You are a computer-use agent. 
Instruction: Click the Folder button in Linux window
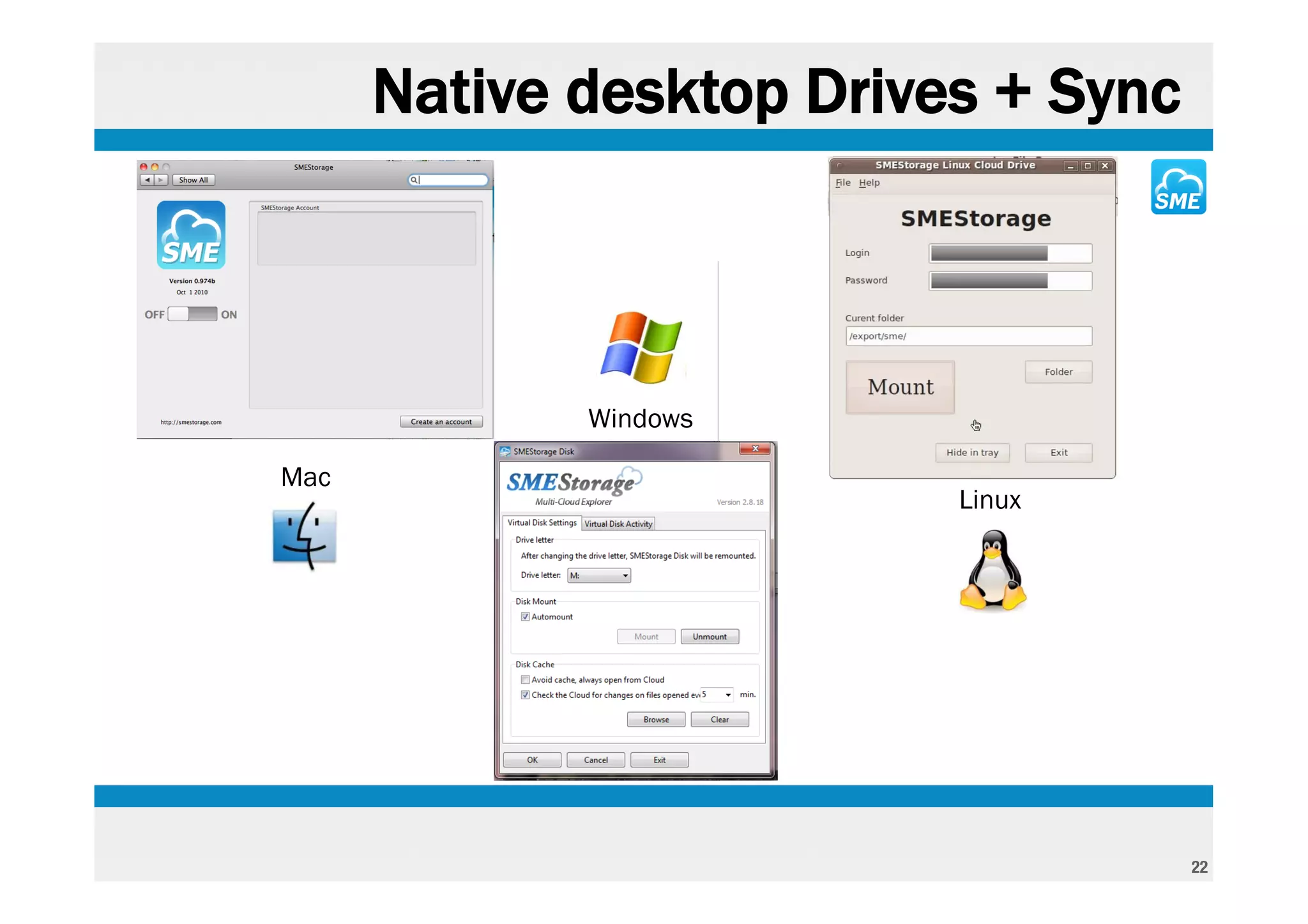click(x=1058, y=372)
